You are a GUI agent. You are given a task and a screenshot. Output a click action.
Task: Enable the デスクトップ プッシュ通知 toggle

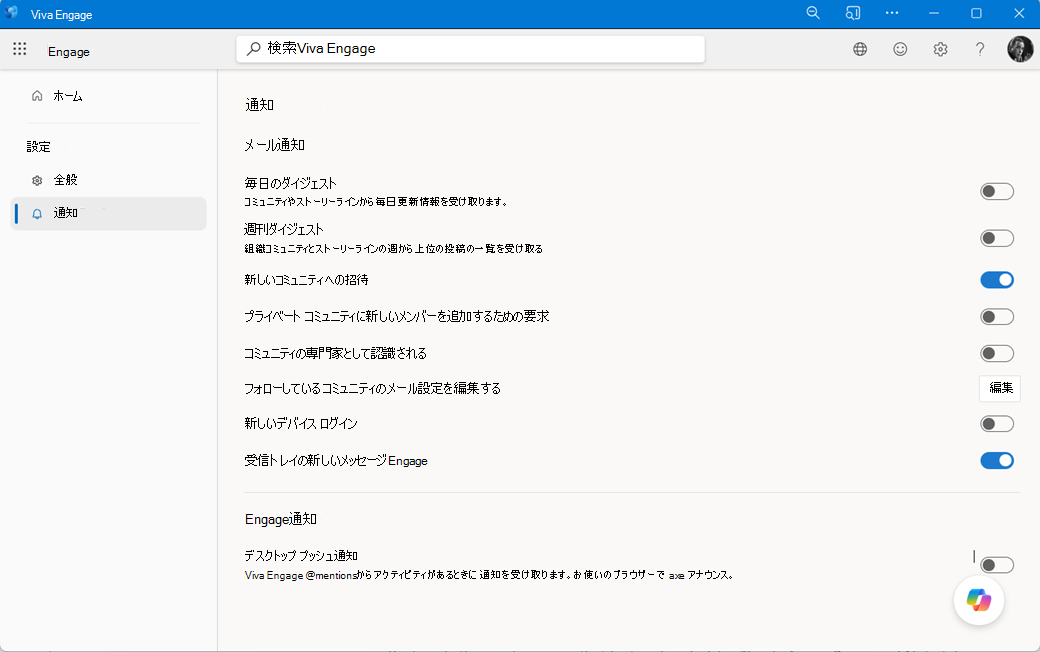tap(997, 565)
